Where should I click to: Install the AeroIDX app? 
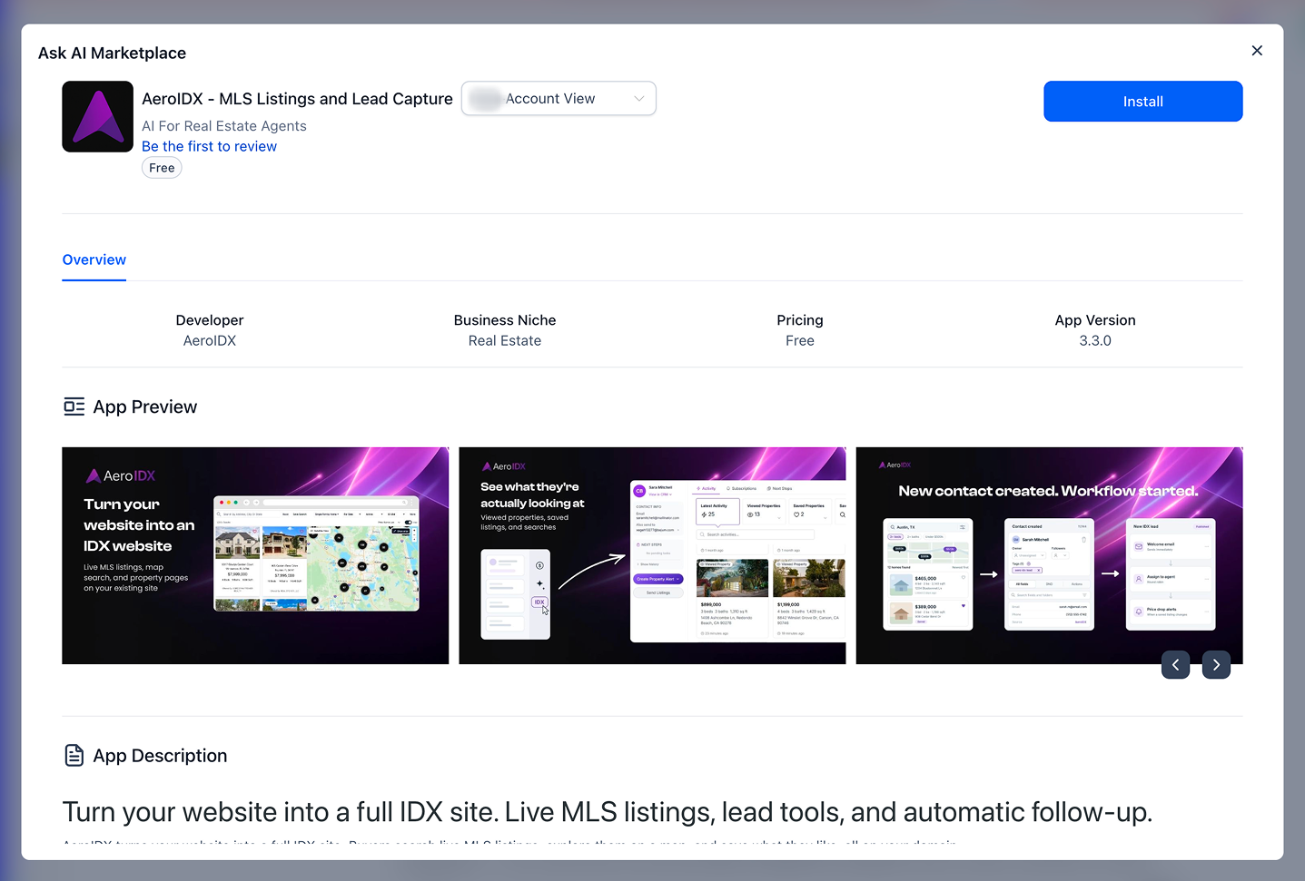tap(1143, 102)
